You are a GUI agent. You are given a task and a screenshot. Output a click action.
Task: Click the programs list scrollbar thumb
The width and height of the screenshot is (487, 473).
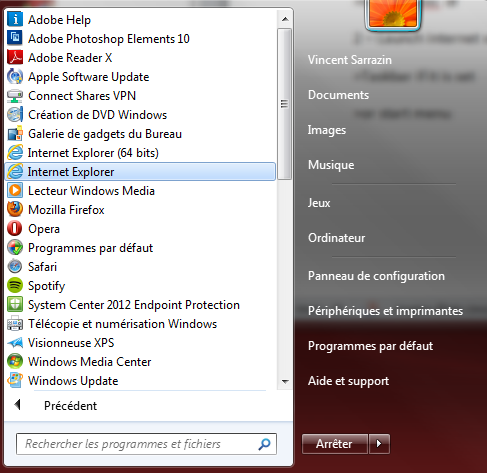285,104
